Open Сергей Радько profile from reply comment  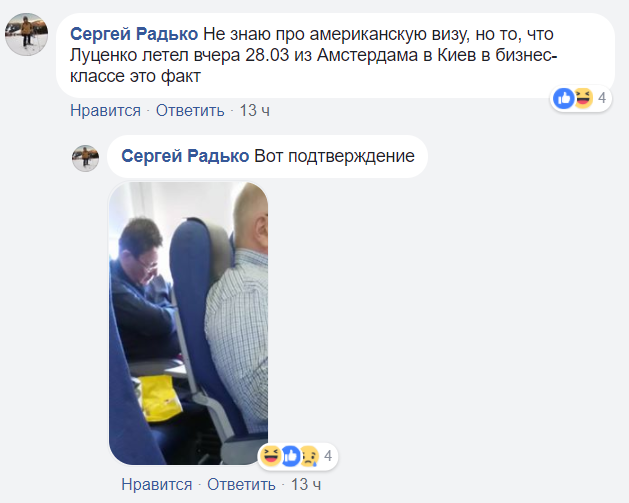(x=185, y=156)
